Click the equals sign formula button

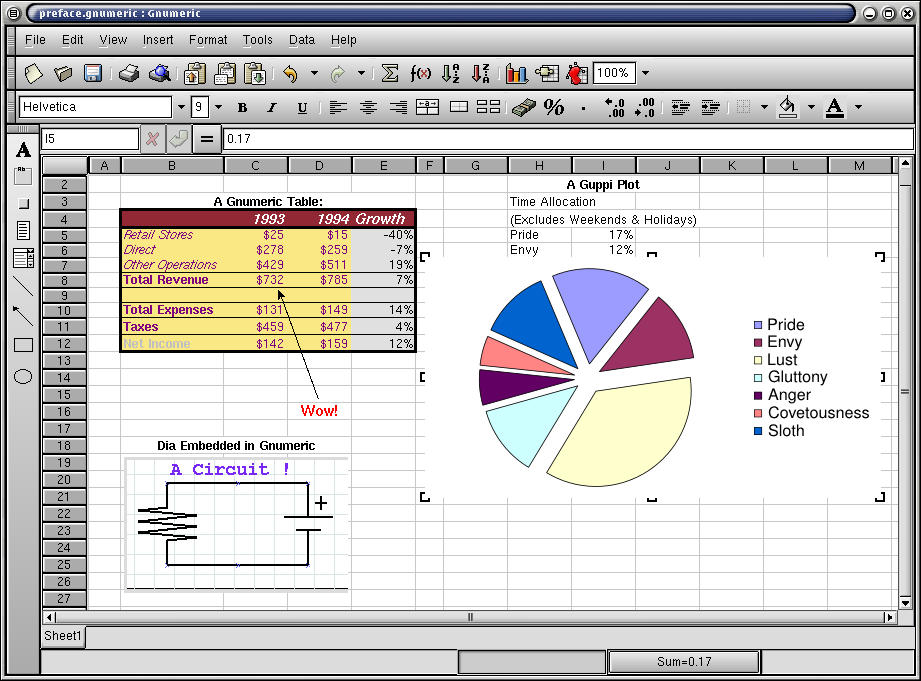[x=206, y=139]
